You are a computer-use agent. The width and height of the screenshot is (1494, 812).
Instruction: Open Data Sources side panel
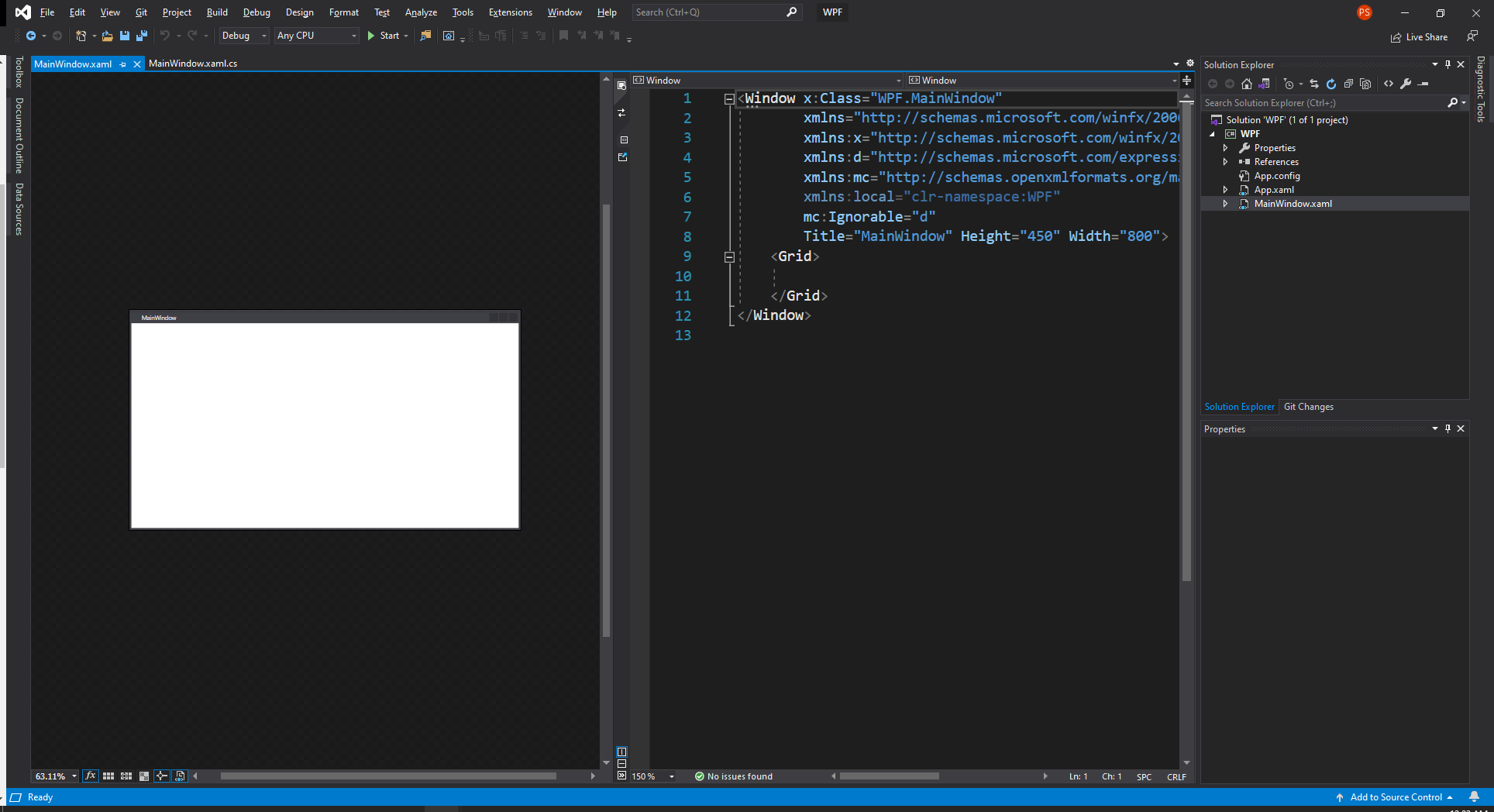pos(19,209)
